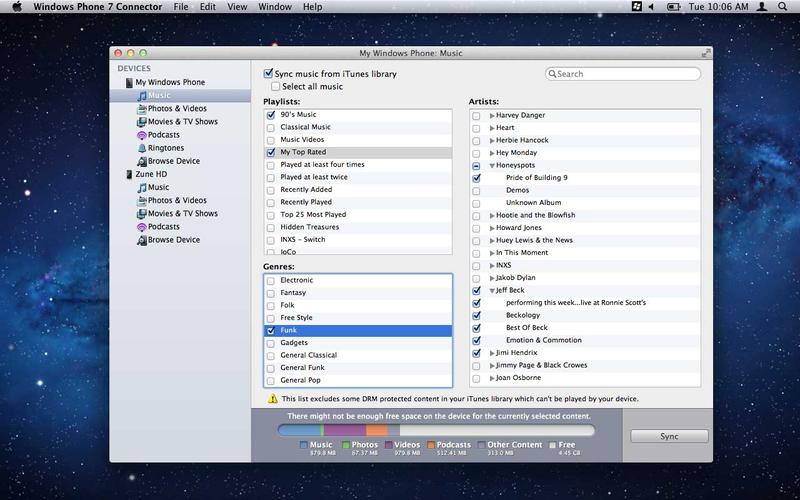Disable Sync music from iTunes library checkbox
Image resolution: width=800 pixels, height=500 pixels.
click(x=268, y=74)
